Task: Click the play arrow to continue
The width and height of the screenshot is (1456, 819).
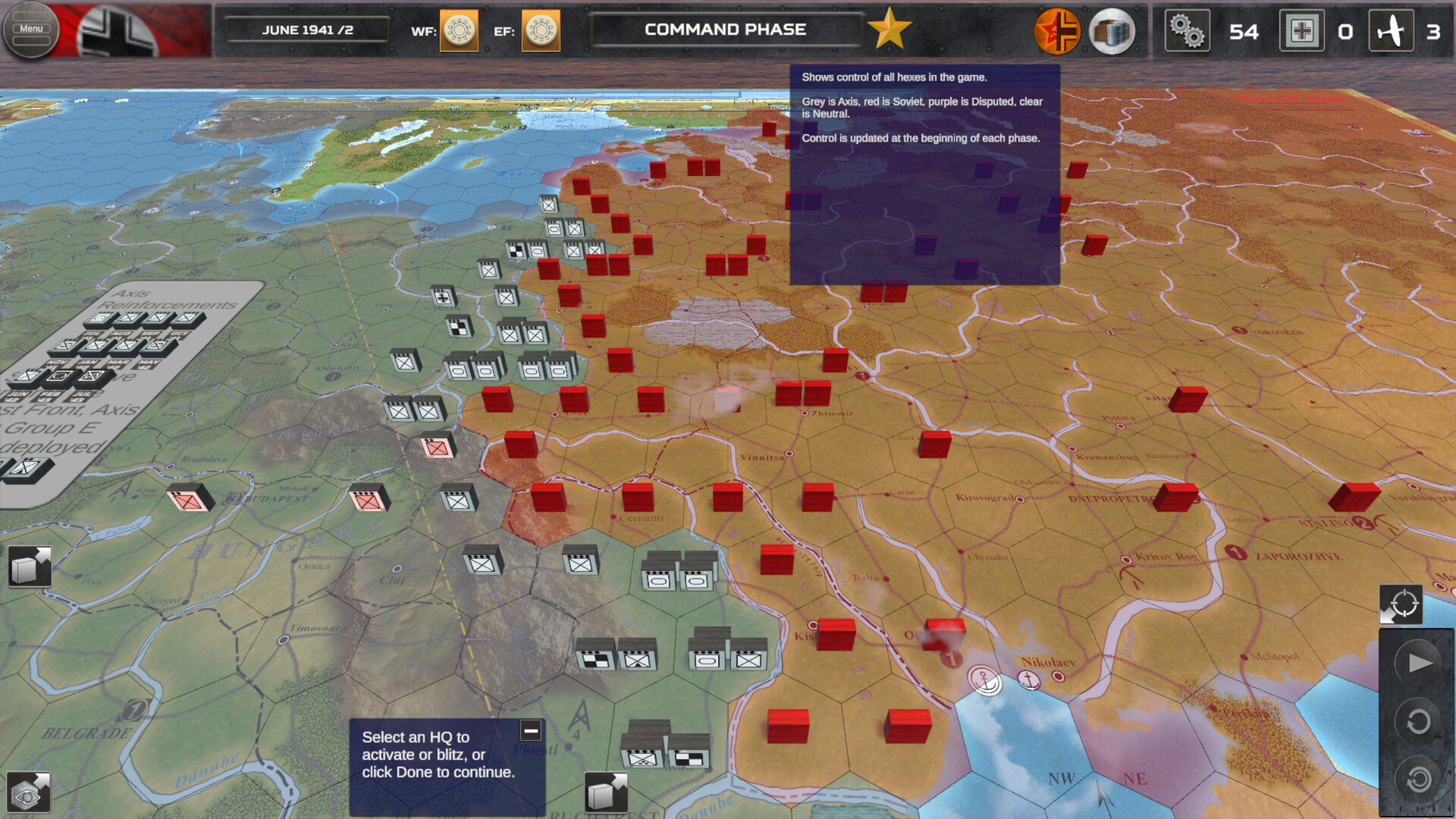Action: point(1419,663)
